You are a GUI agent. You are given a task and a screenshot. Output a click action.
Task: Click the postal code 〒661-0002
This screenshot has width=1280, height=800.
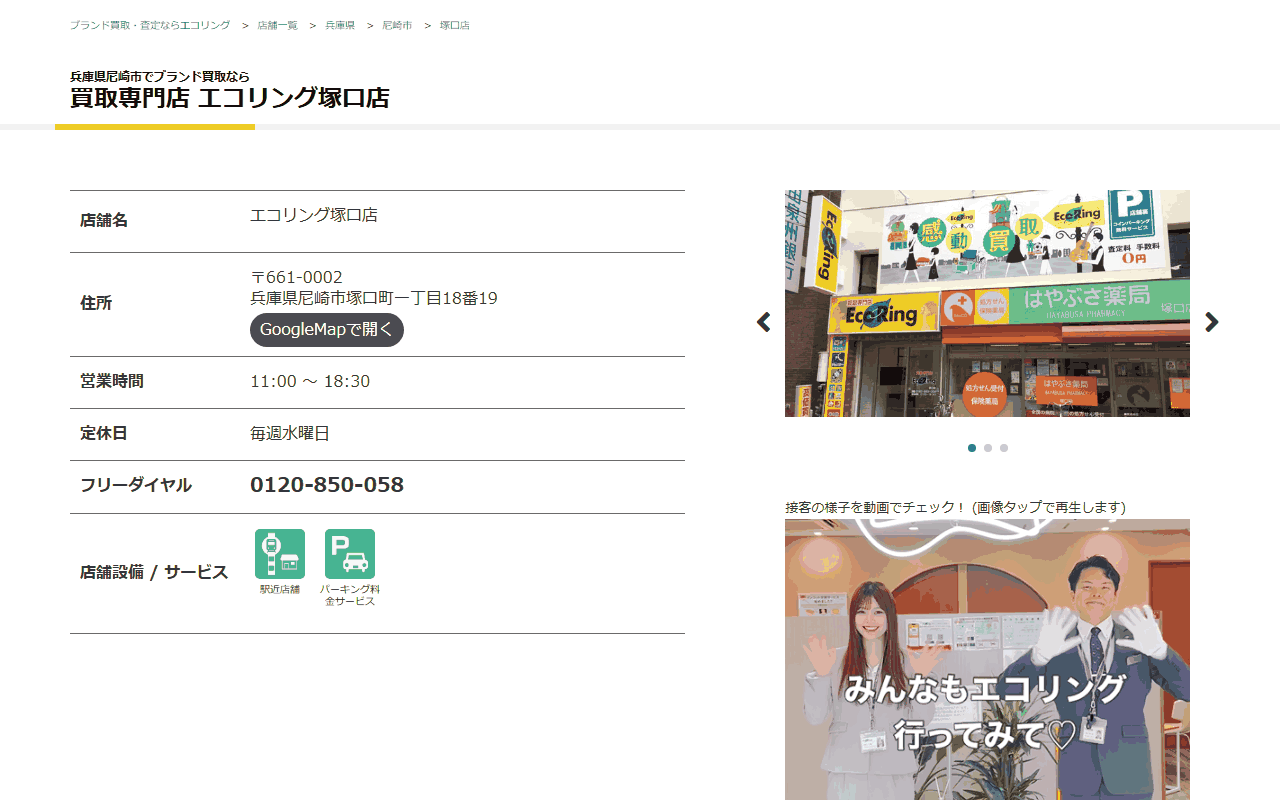click(296, 277)
